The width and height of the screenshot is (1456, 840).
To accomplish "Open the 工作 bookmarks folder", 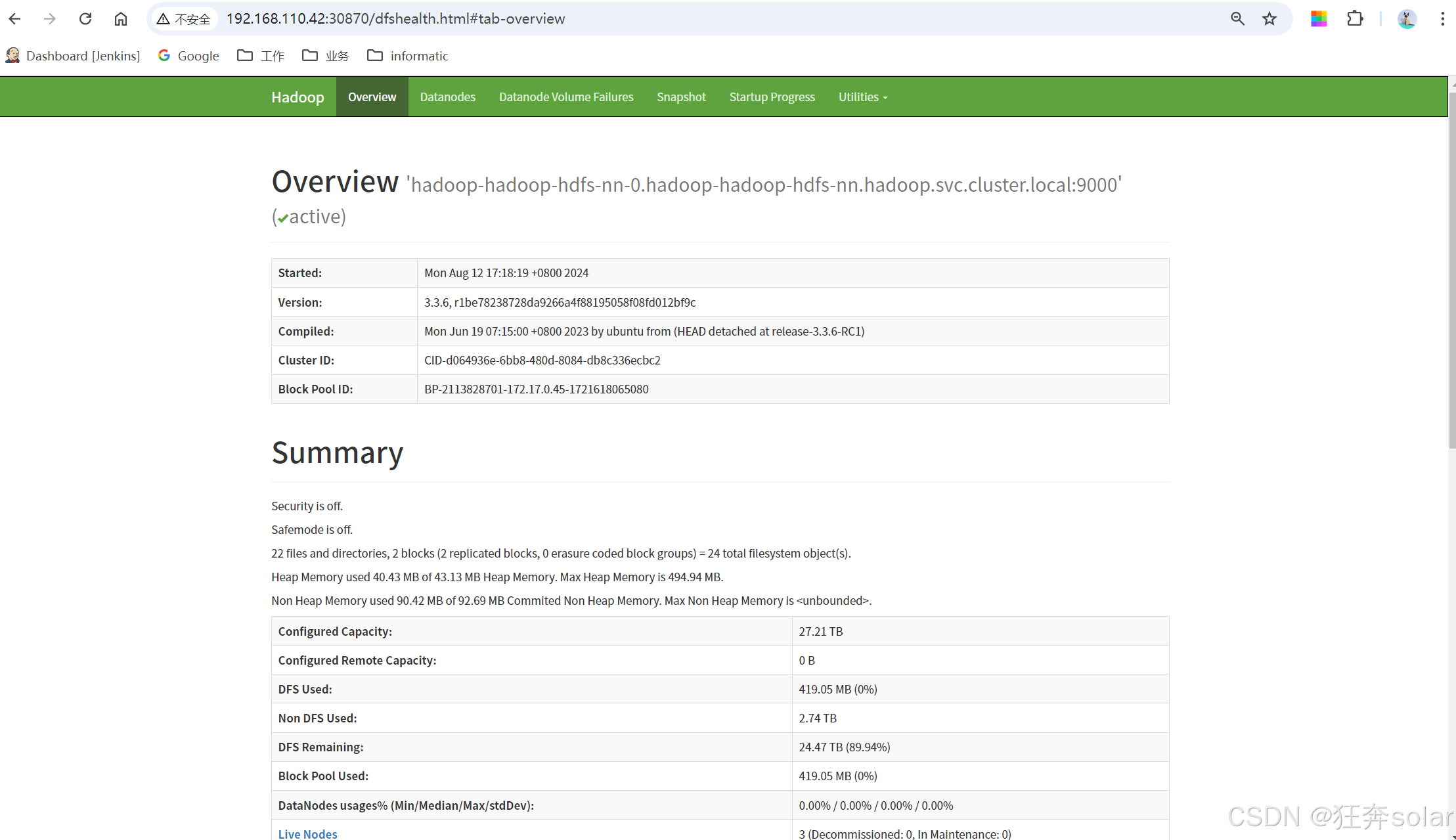I will [261, 56].
